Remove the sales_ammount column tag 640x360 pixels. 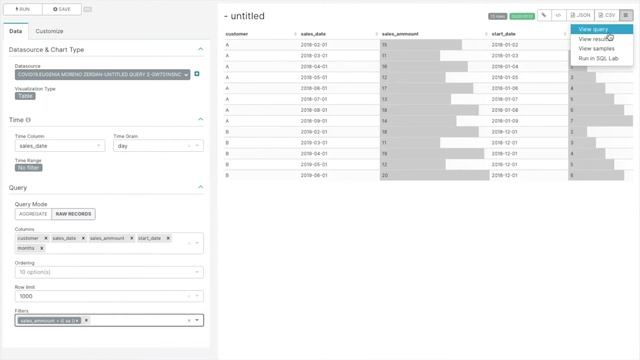click(131, 238)
